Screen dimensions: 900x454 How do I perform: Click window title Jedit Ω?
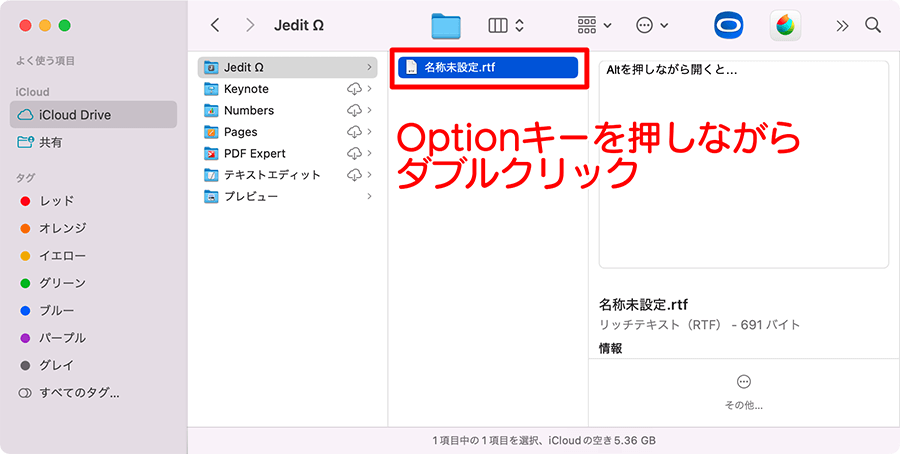[x=299, y=25]
